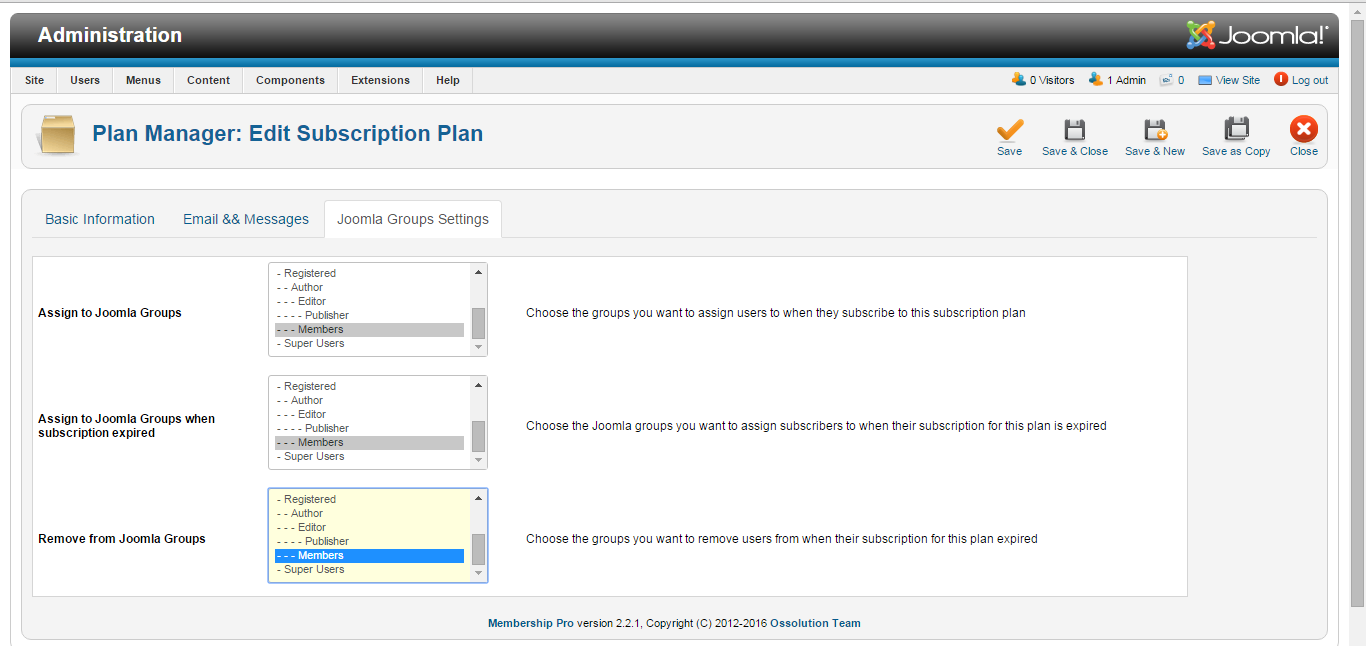Select Publisher in Remove from Joomla Groups list
The height and width of the screenshot is (646, 1366).
(370, 541)
